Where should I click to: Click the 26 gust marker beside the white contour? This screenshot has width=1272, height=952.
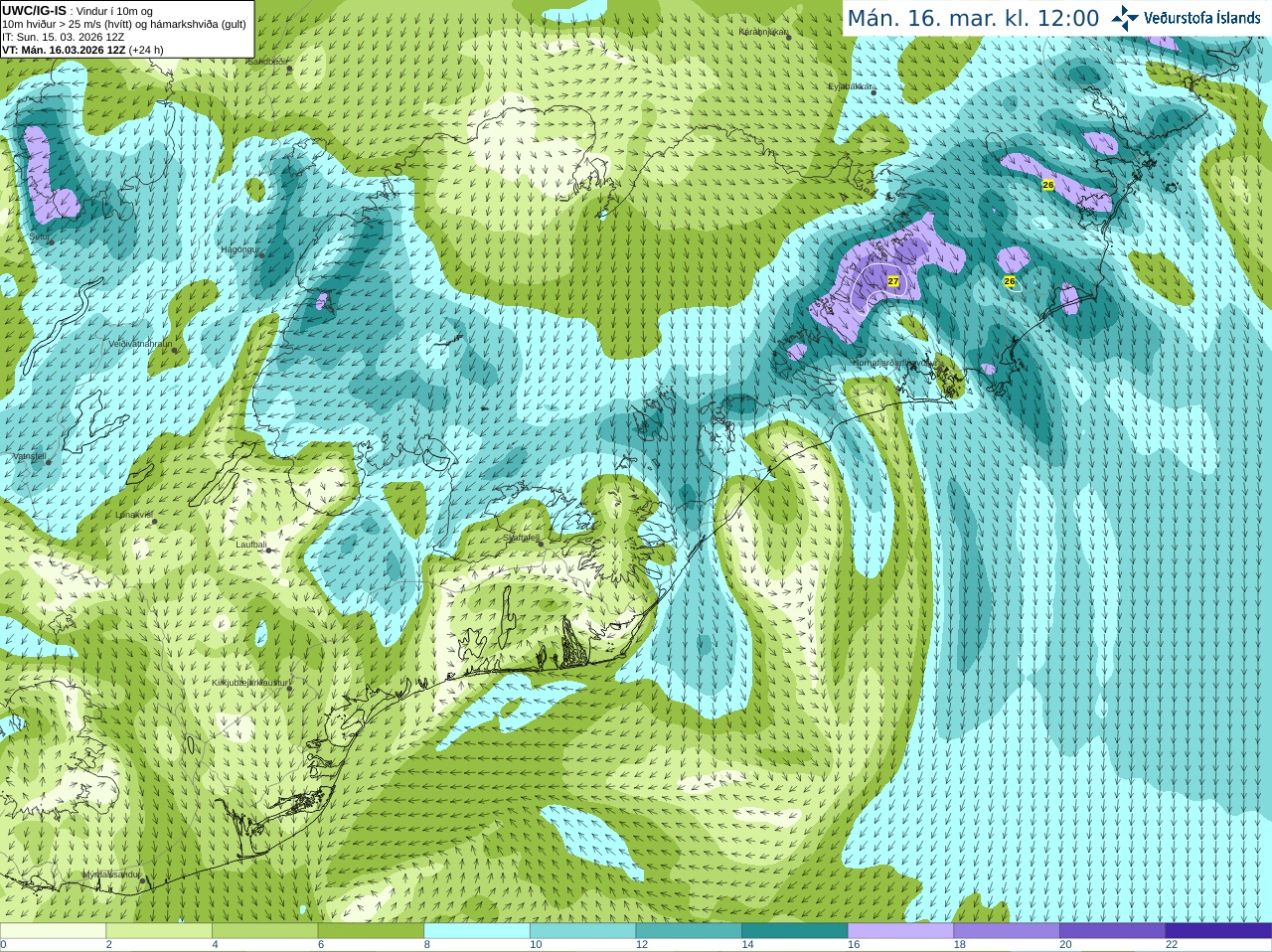tap(1010, 281)
